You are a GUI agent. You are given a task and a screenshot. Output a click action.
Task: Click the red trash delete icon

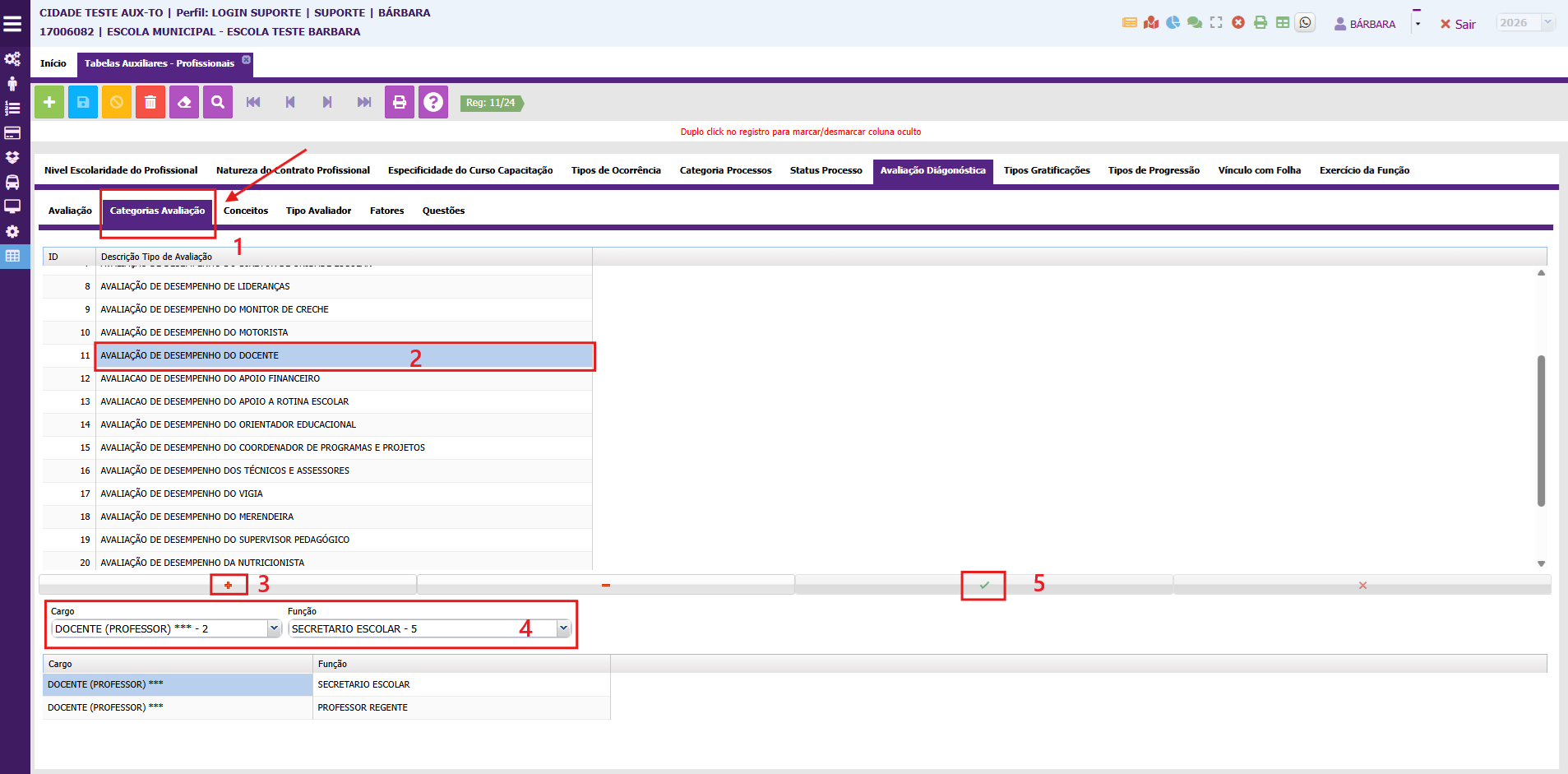click(150, 102)
